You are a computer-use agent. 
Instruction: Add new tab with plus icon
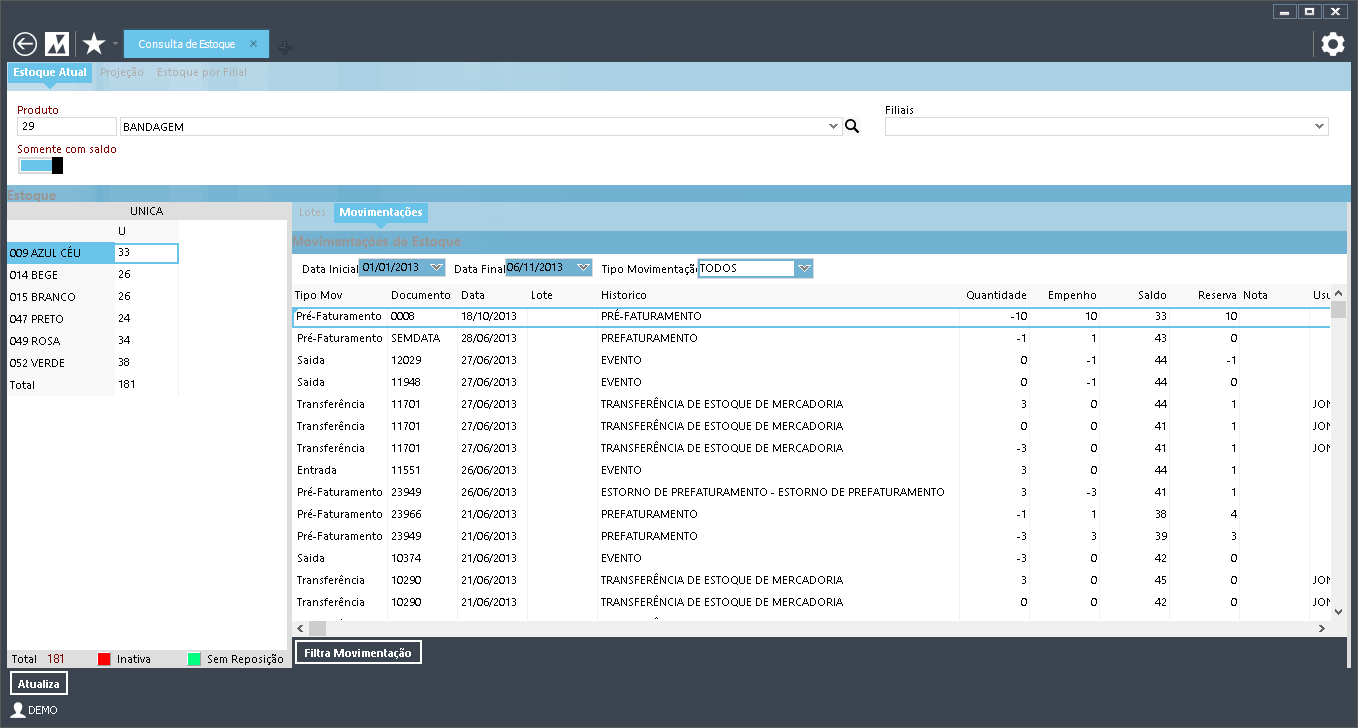coord(285,47)
